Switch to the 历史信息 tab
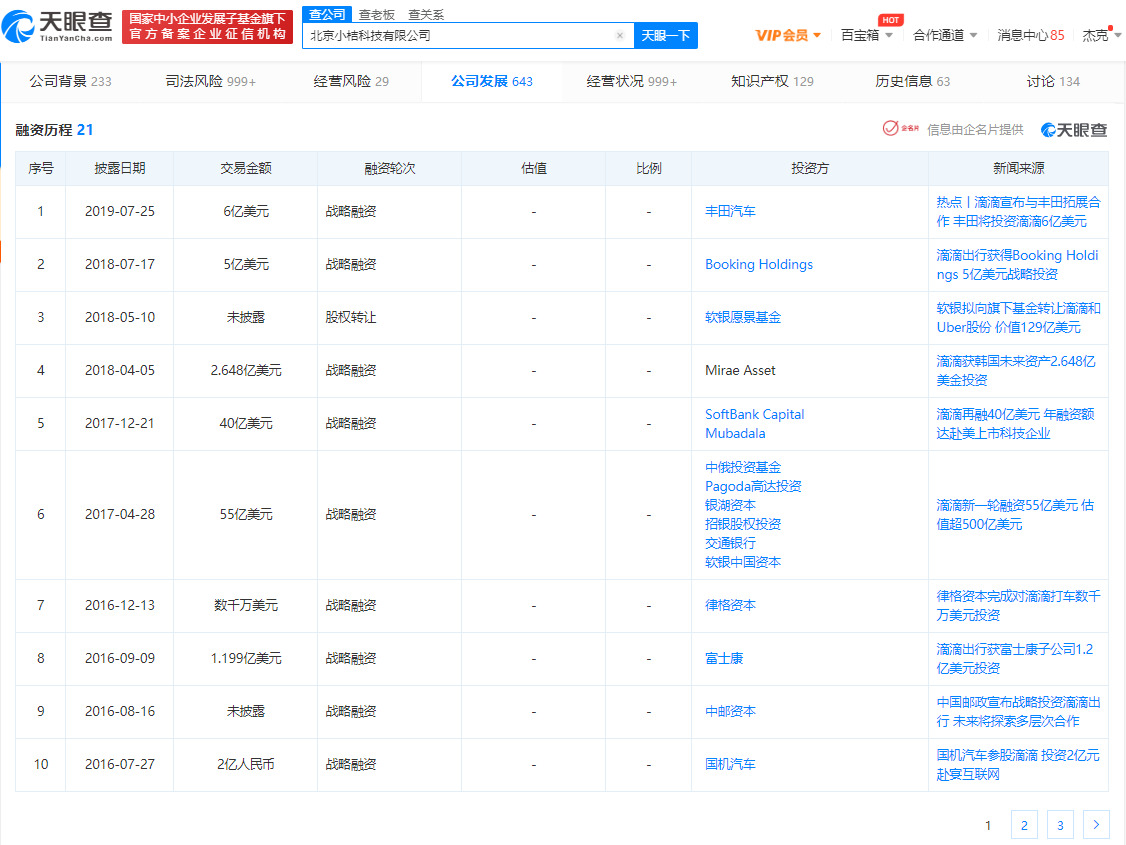Image resolution: width=1126 pixels, height=845 pixels. pyautogui.click(x=912, y=81)
